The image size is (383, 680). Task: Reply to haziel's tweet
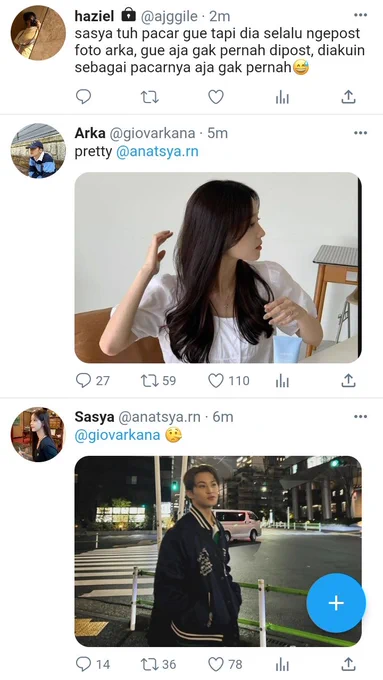point(83,97)
